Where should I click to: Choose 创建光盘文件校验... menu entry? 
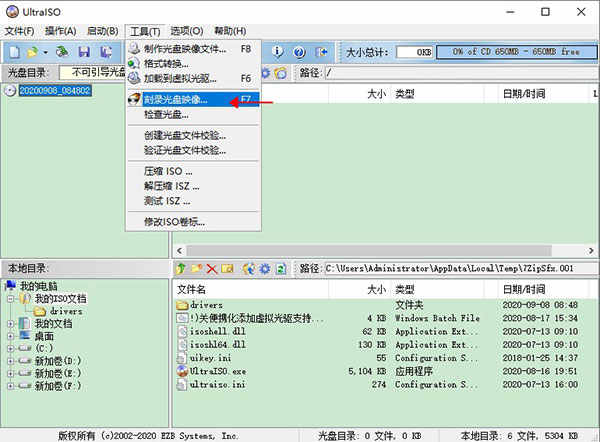click(193, 135)
